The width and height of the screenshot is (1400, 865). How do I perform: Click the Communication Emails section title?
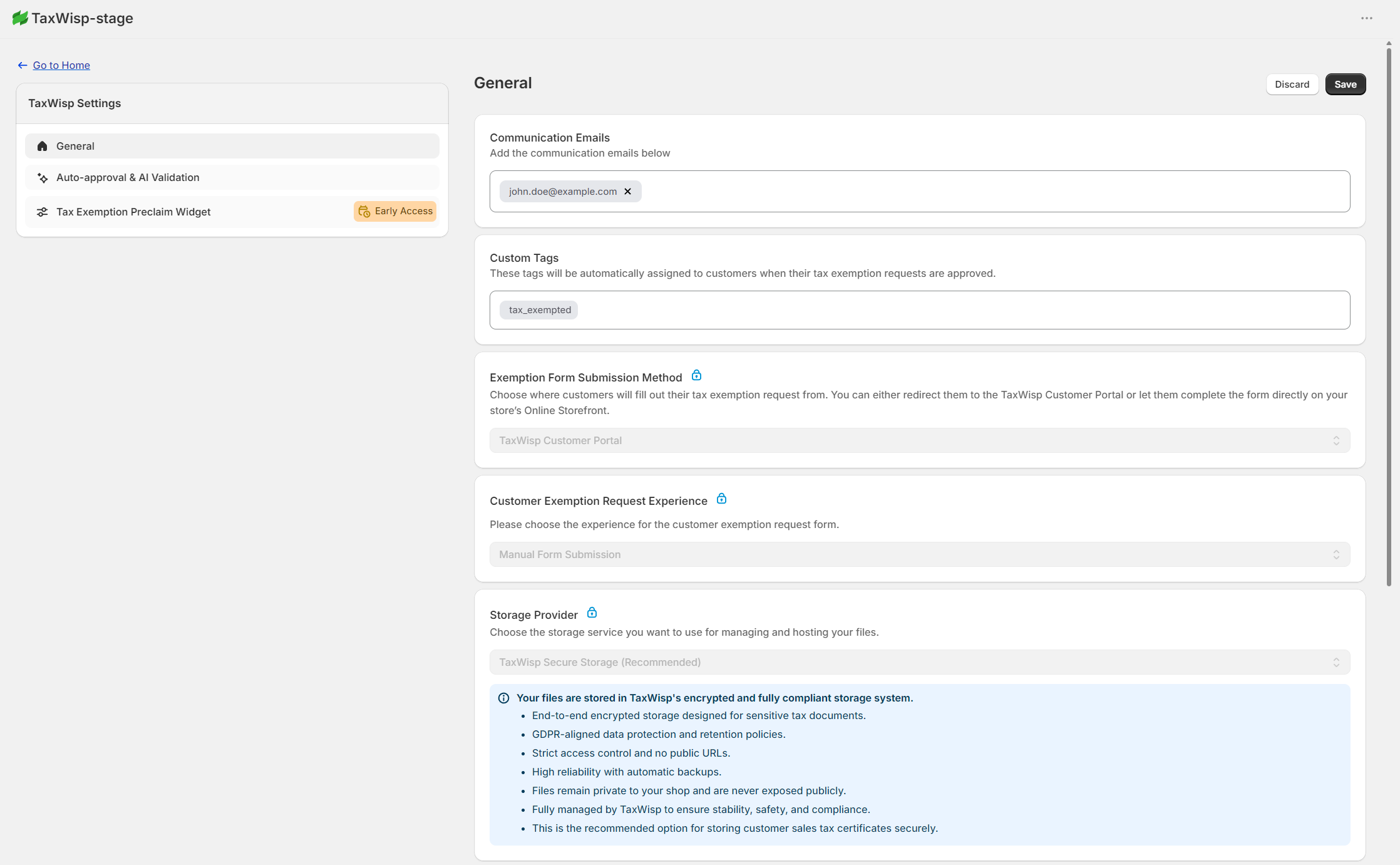[550, 138]
